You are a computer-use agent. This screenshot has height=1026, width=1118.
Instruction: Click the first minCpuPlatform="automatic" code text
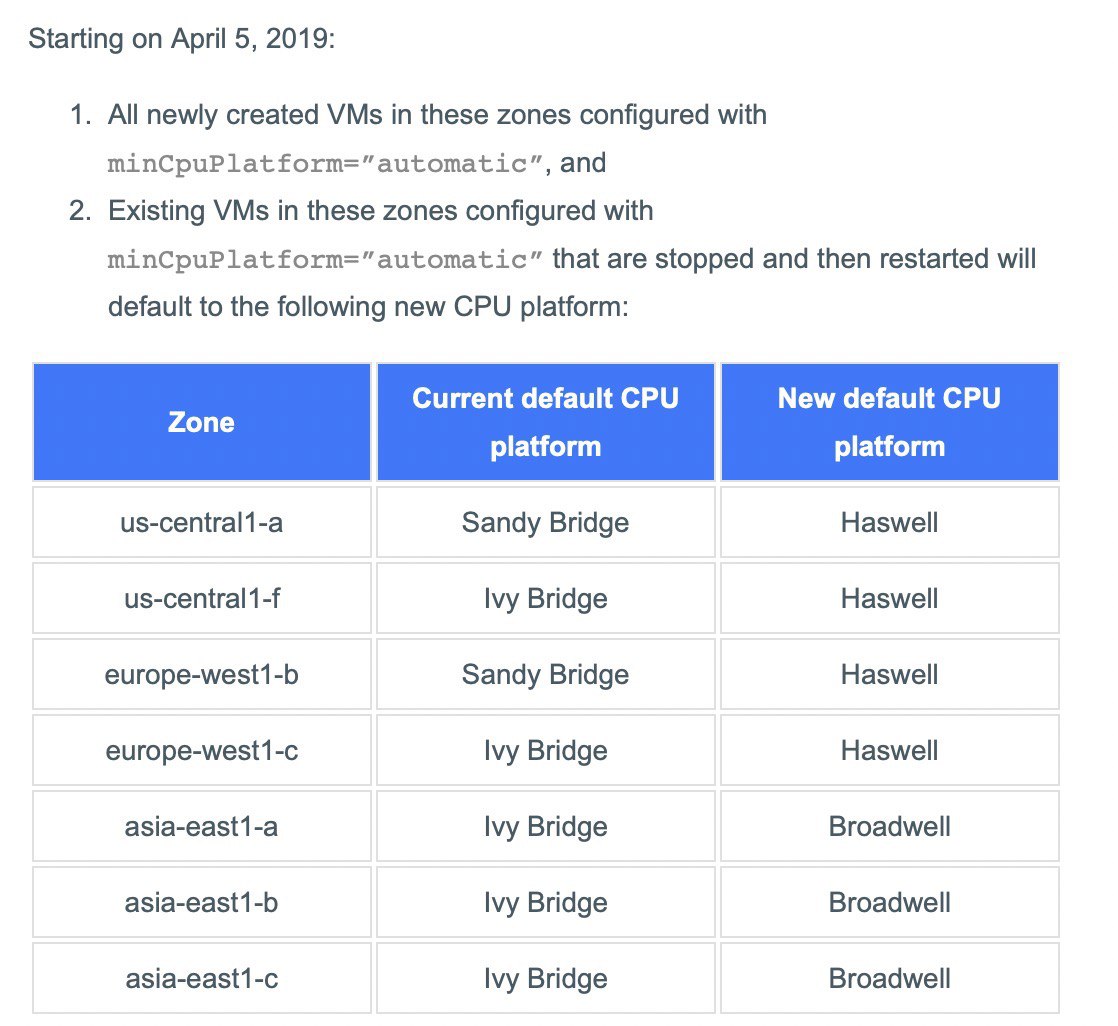coord(326,163)
